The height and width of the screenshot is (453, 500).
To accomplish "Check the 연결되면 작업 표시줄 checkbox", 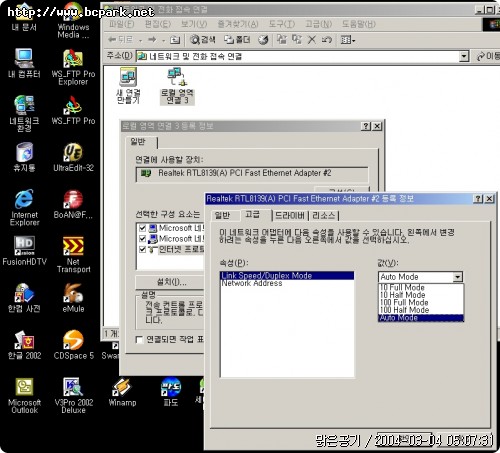I will (139, 339).
